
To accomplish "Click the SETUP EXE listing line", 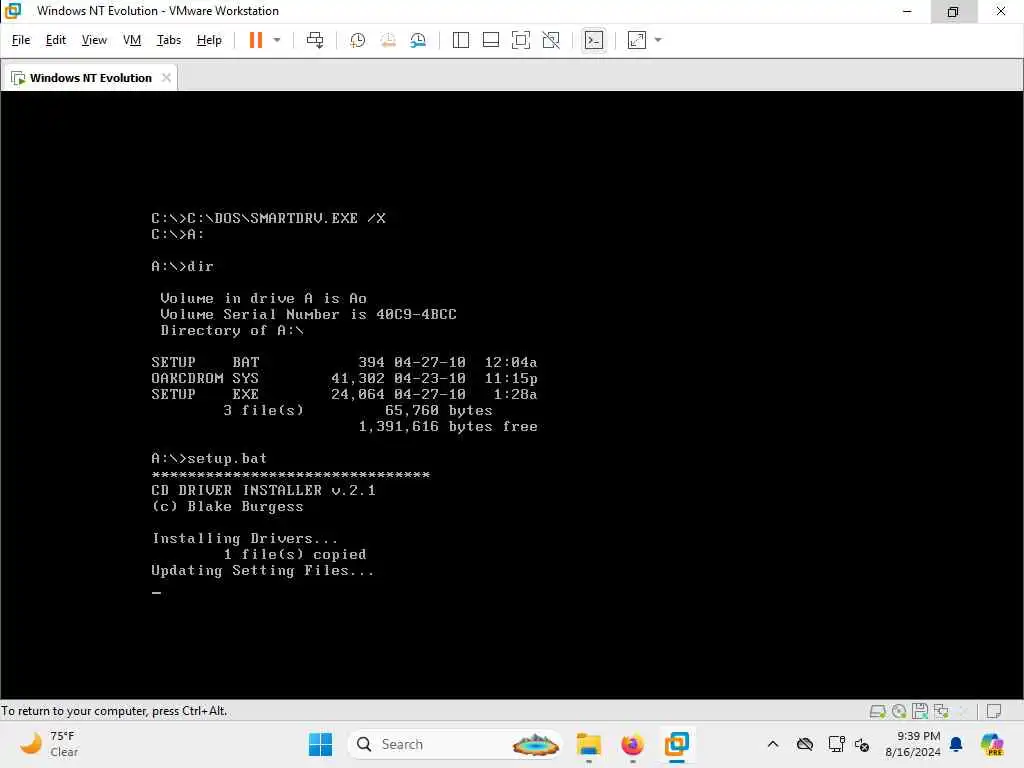I will click(344, 394).
